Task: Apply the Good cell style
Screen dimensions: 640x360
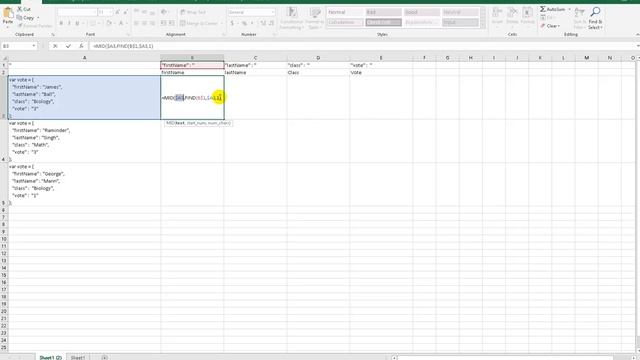Action: 422,12
